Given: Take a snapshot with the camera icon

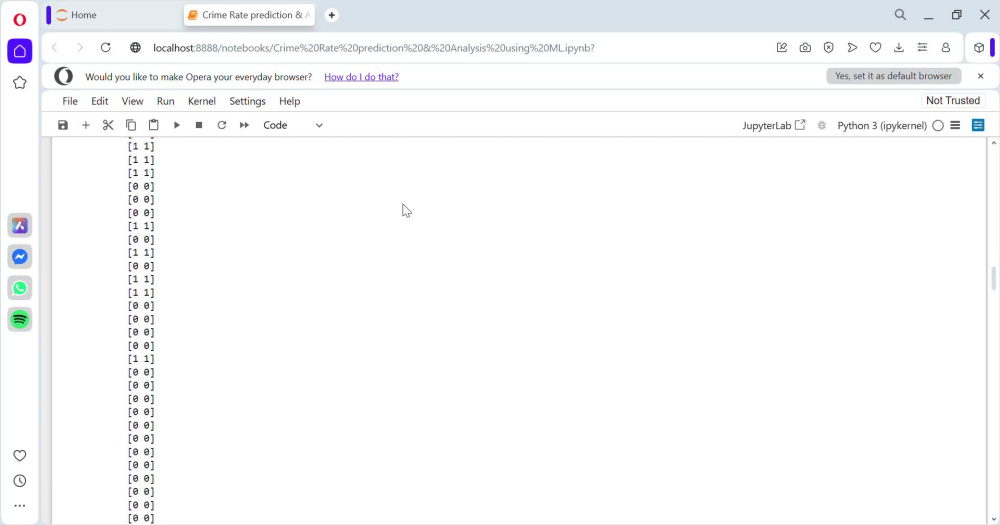Looking at the screenshot, I should (805, 47).
